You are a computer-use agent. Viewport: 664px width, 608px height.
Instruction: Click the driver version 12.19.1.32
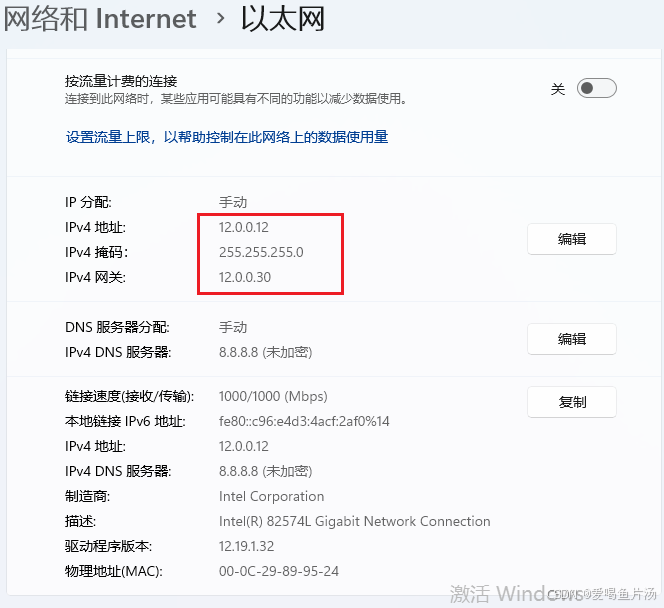[246, 546]
